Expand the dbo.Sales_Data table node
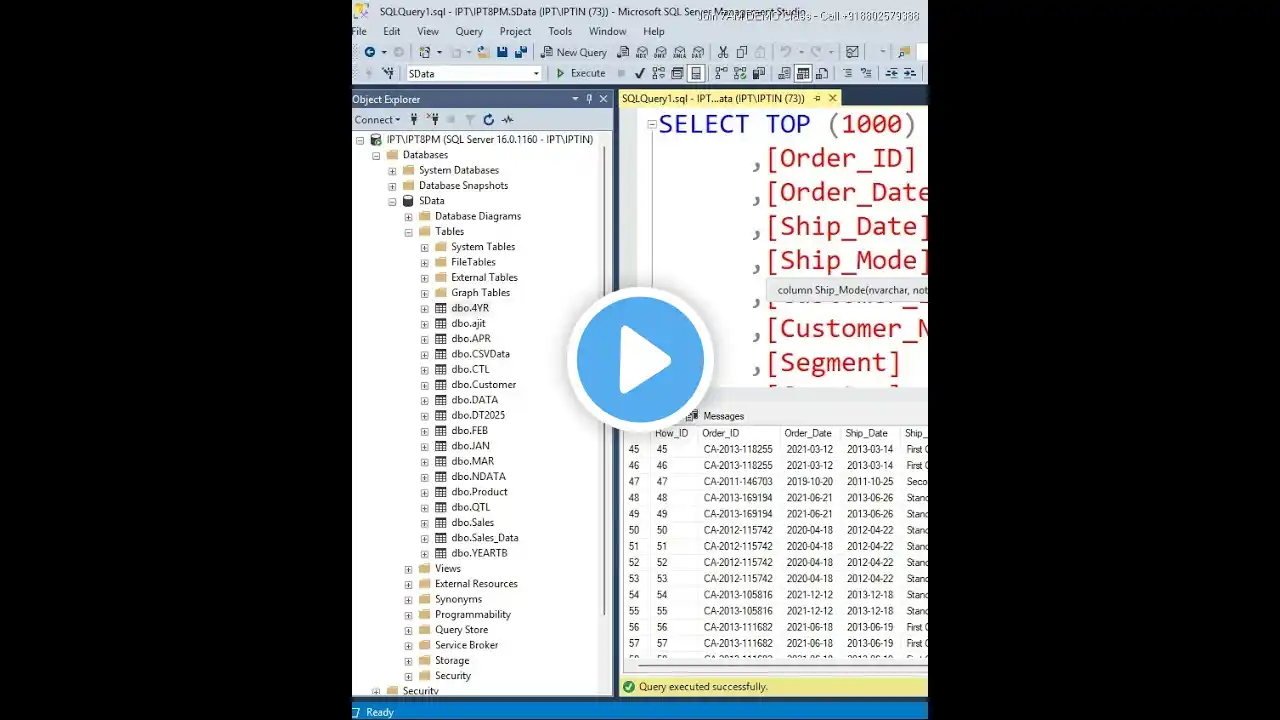The image size is (1280, 720). tap(424, 538)
